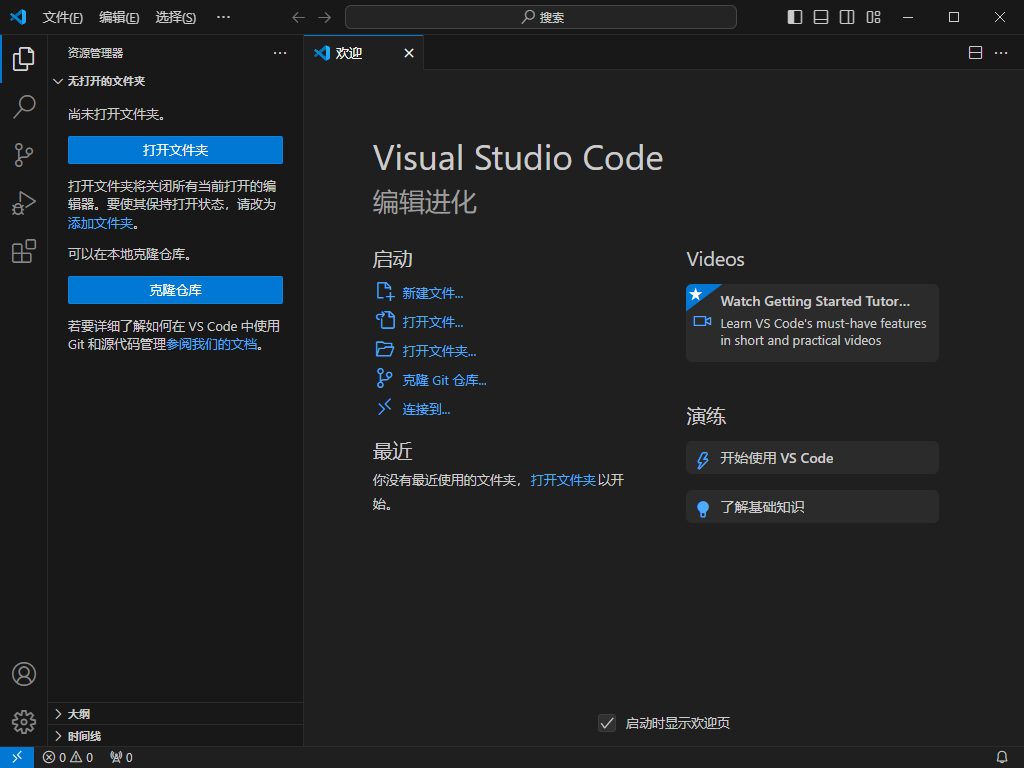The height and width of the screenshot is (768, 1024).
Task: Click the VS Code logo in title bar
Action: tap(18, 17)
